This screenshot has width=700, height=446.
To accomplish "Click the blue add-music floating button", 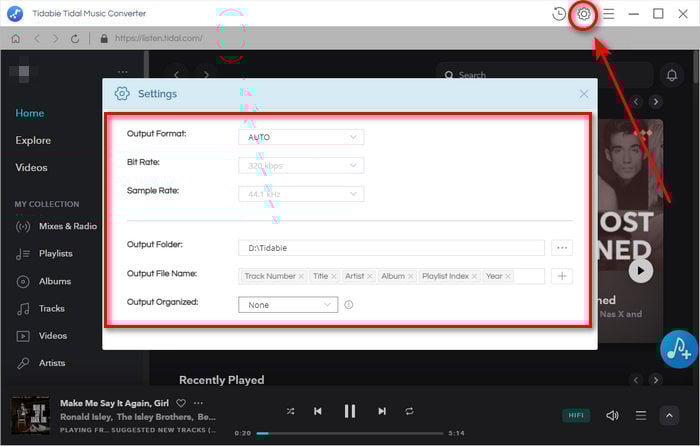I will 679,349.
